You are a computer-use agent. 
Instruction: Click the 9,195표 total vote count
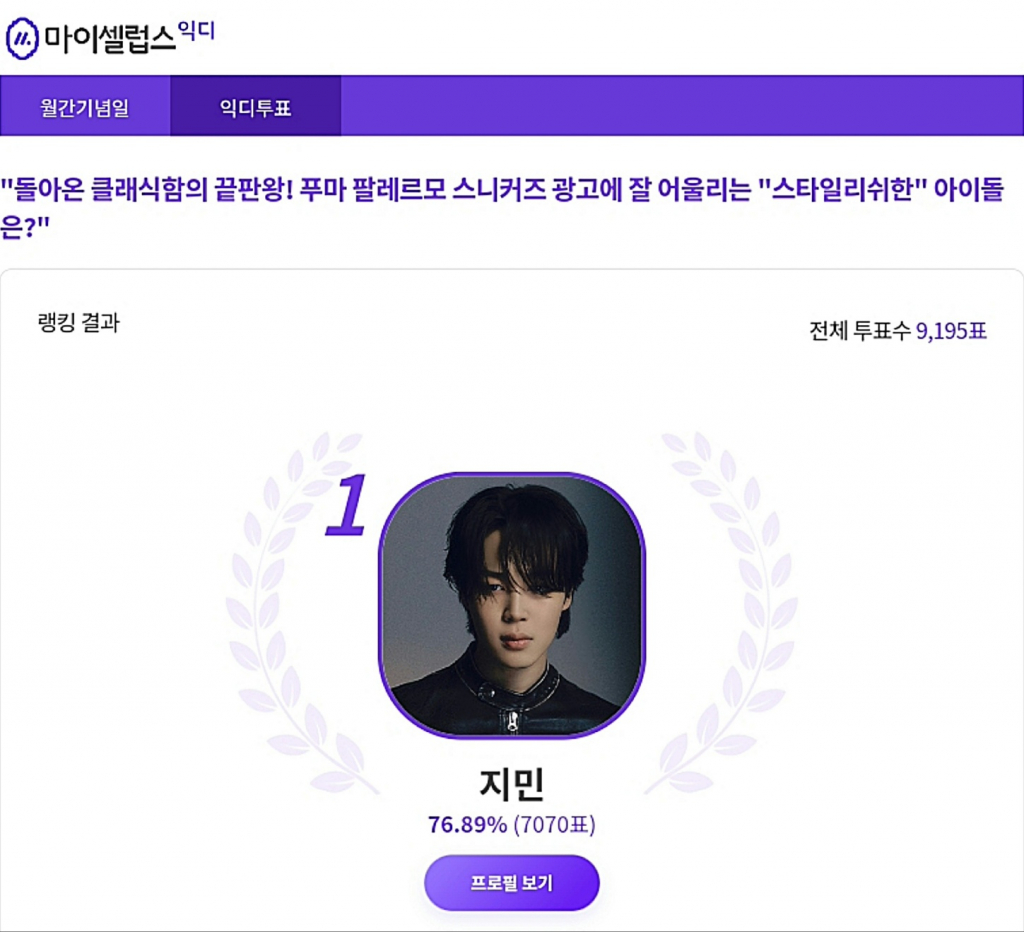(x=951, y=331)
